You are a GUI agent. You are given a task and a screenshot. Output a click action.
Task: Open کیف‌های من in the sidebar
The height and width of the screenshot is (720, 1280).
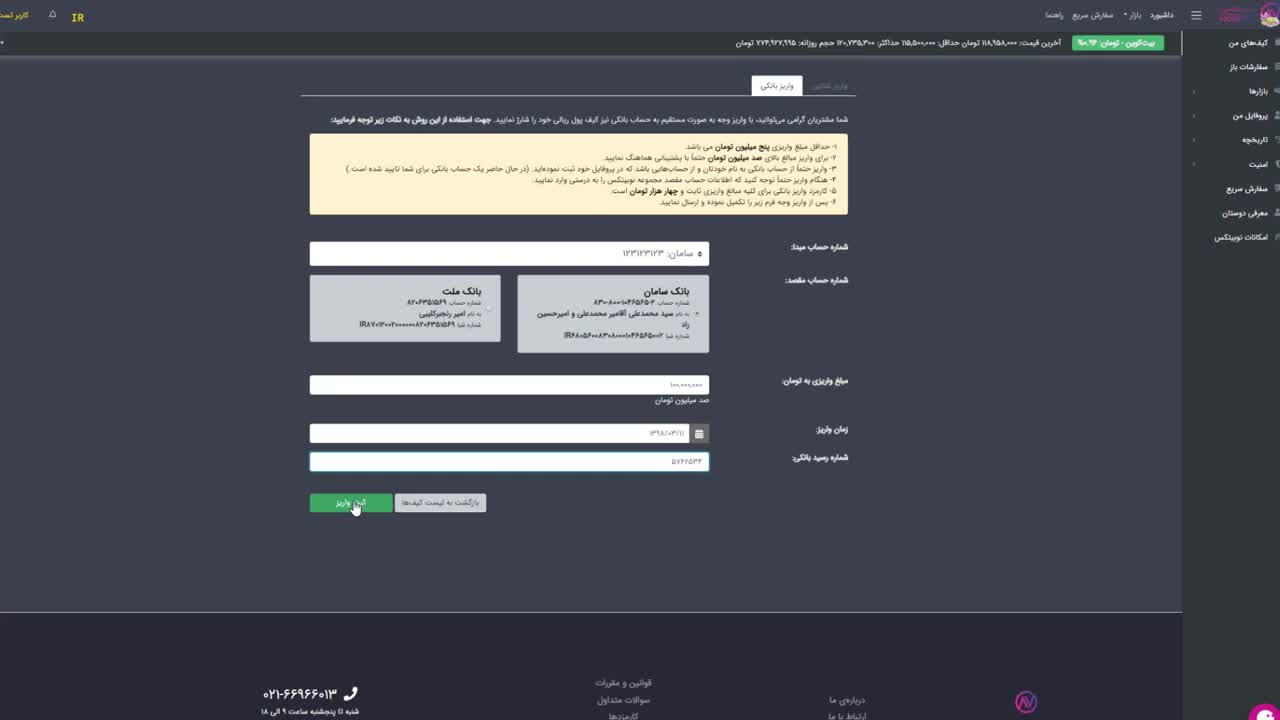point(1247,43)
